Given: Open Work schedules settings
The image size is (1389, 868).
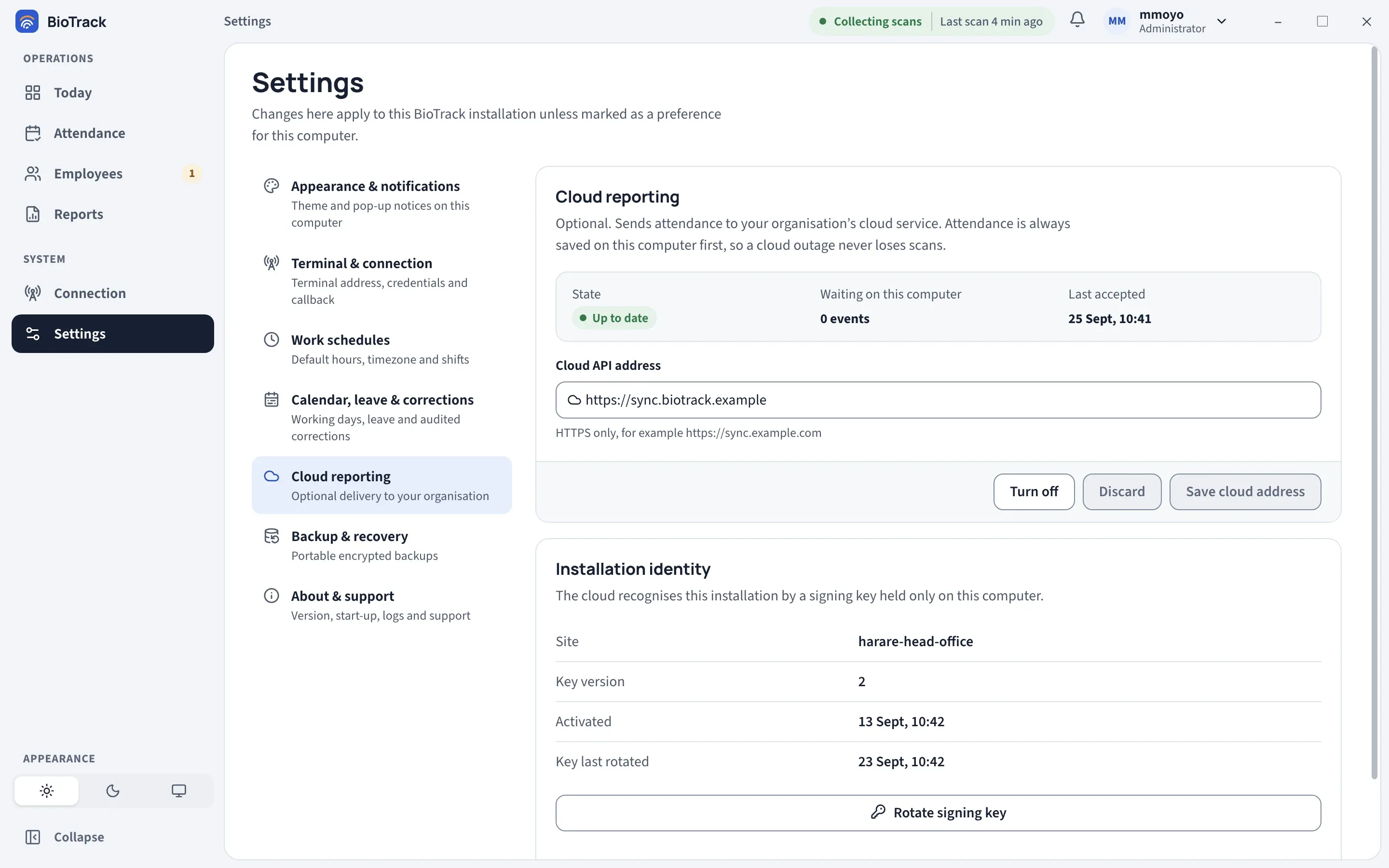Looking at the screenshot, I should [x=381, y=349].
